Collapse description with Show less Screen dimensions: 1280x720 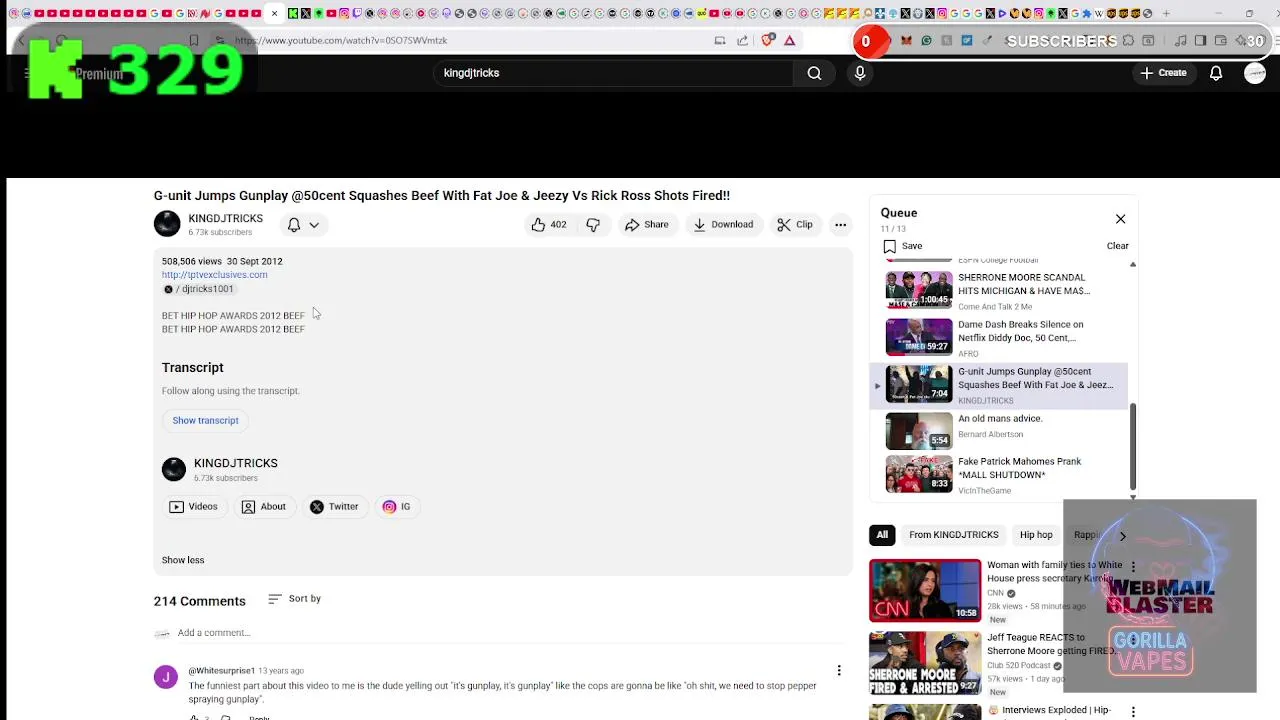coord(183,560)
